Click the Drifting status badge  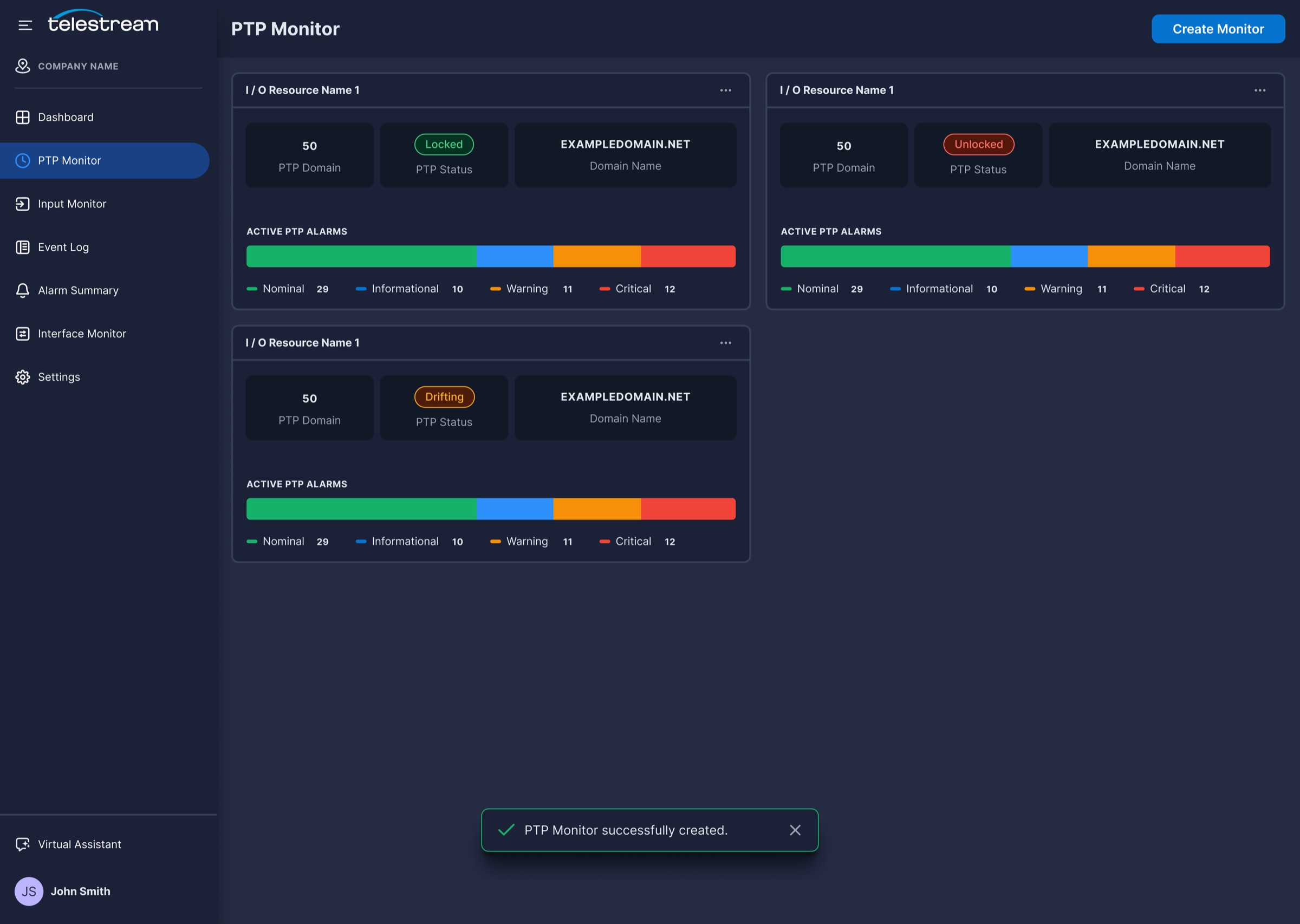pos(444,397)
